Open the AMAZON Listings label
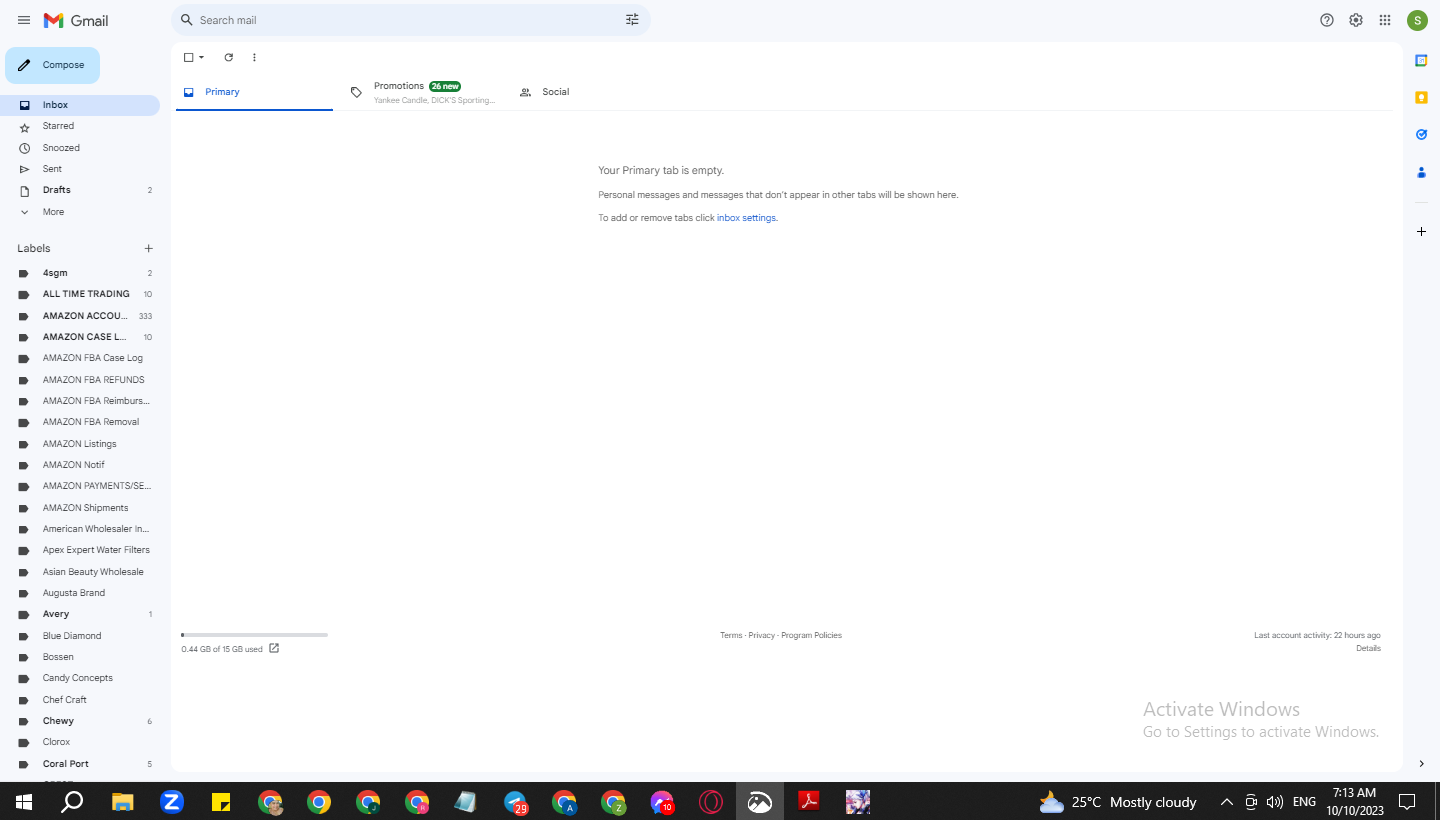Image resolution: width=1440 pixels, height=820 pixels. (80, 444)
